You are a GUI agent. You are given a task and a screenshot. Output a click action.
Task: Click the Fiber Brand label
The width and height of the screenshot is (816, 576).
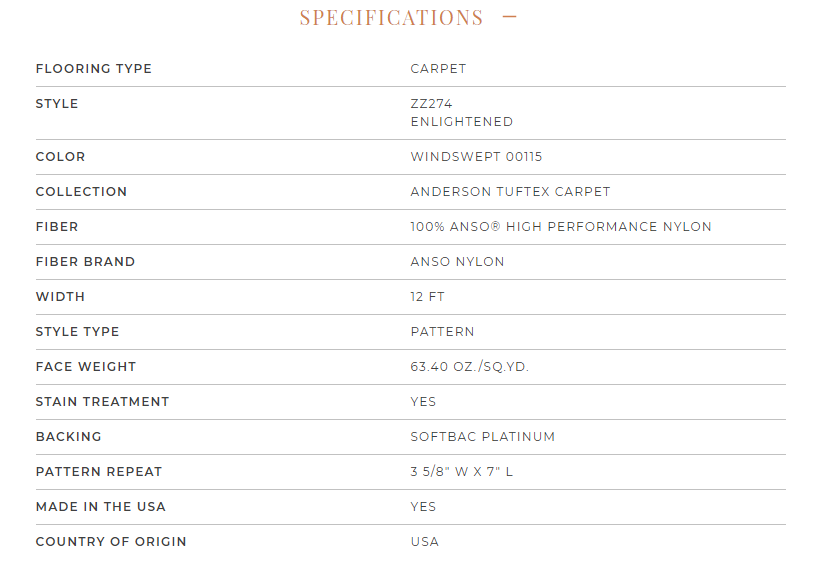(85, 262)
